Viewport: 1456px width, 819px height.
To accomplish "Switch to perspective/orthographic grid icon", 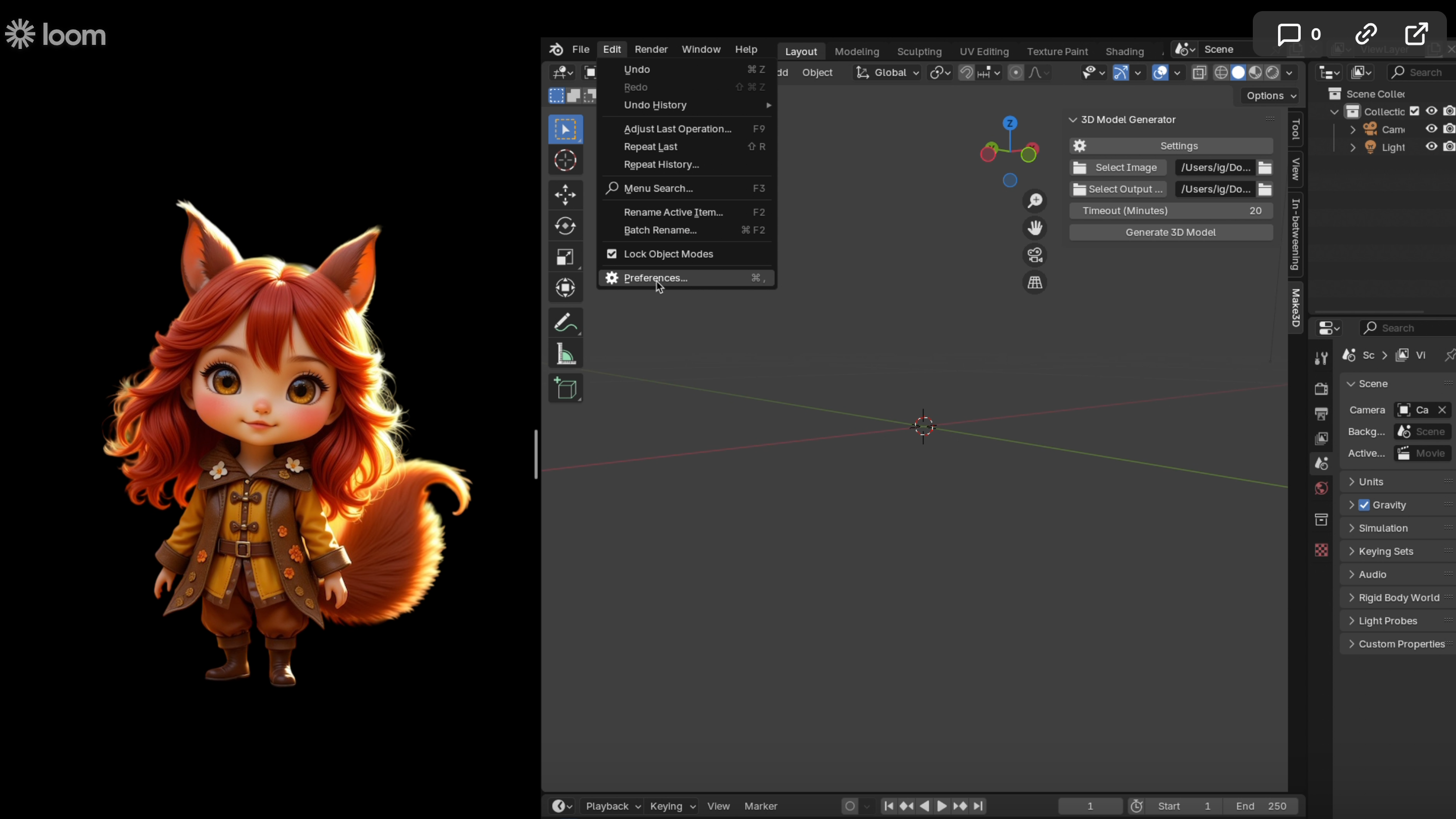I will point(1035,282).
